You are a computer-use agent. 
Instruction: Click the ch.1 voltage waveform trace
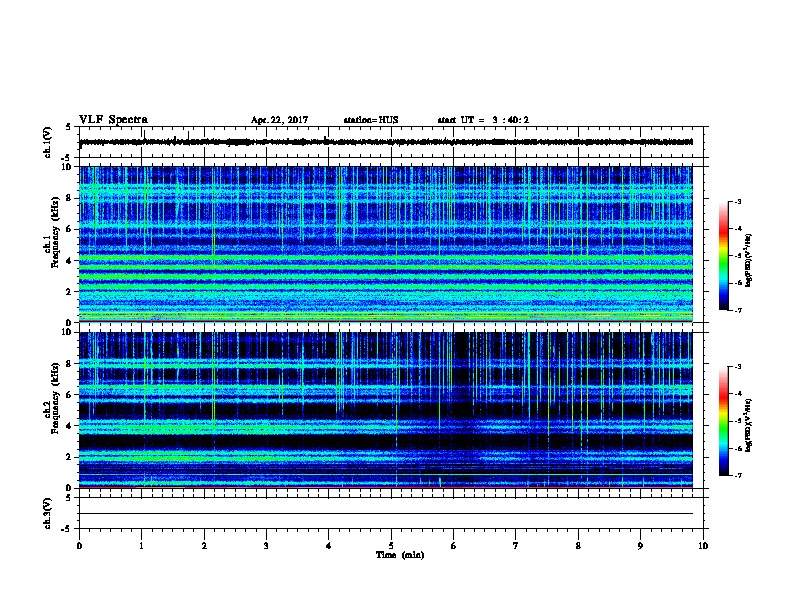(x=386, y=142)
